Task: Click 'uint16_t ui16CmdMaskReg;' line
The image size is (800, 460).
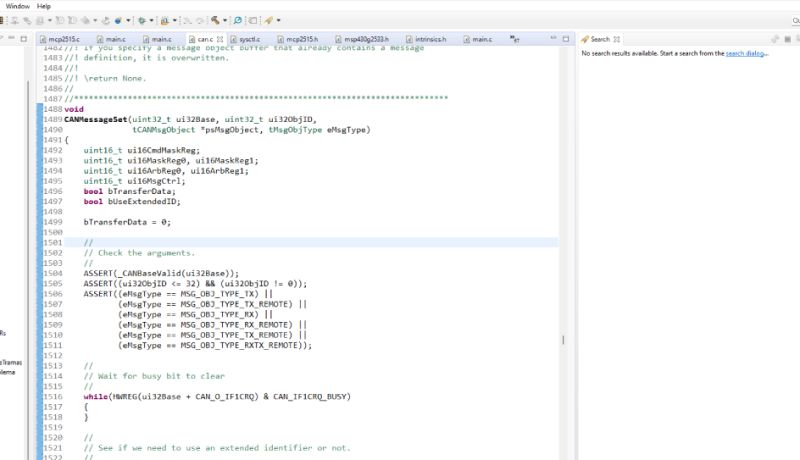Action: (x=142, y=150)
